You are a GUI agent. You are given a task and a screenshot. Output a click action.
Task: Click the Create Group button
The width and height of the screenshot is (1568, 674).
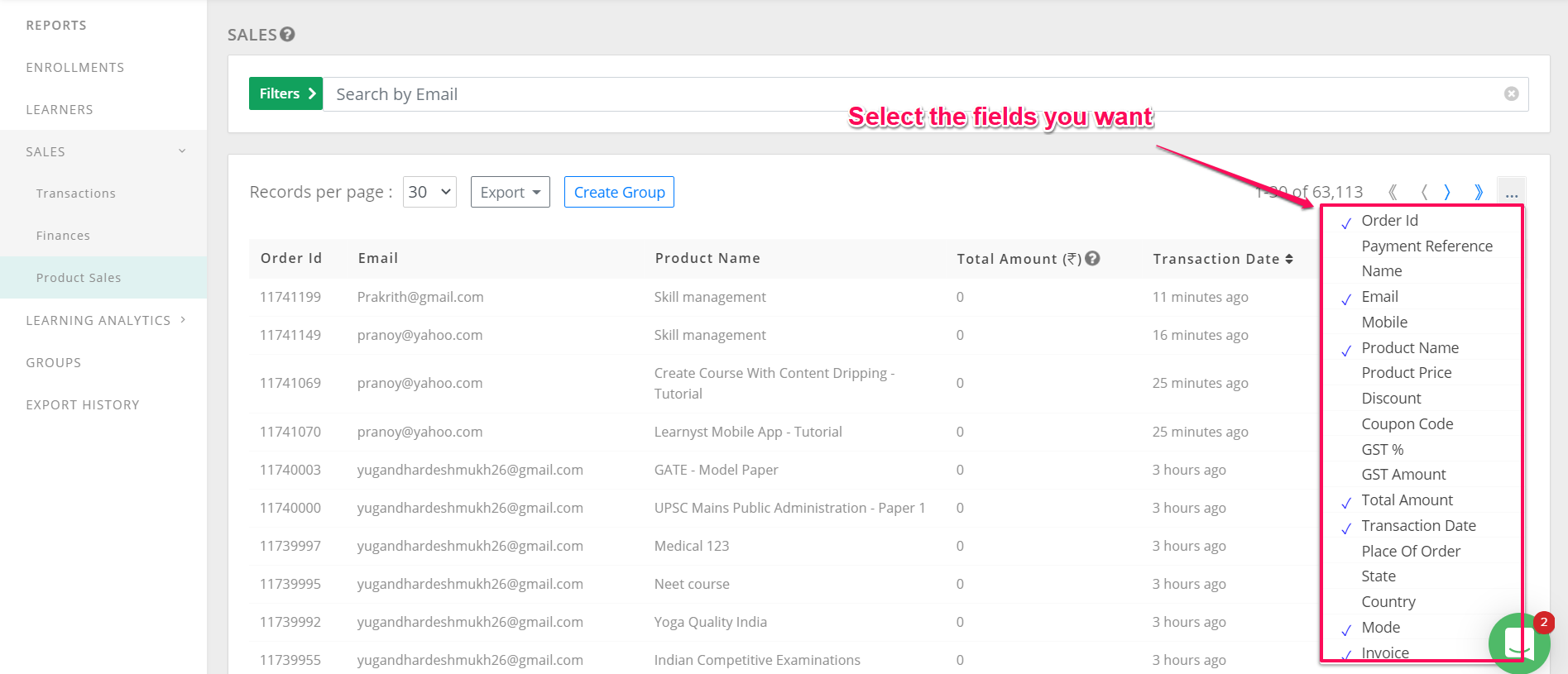tap(619, 192)
